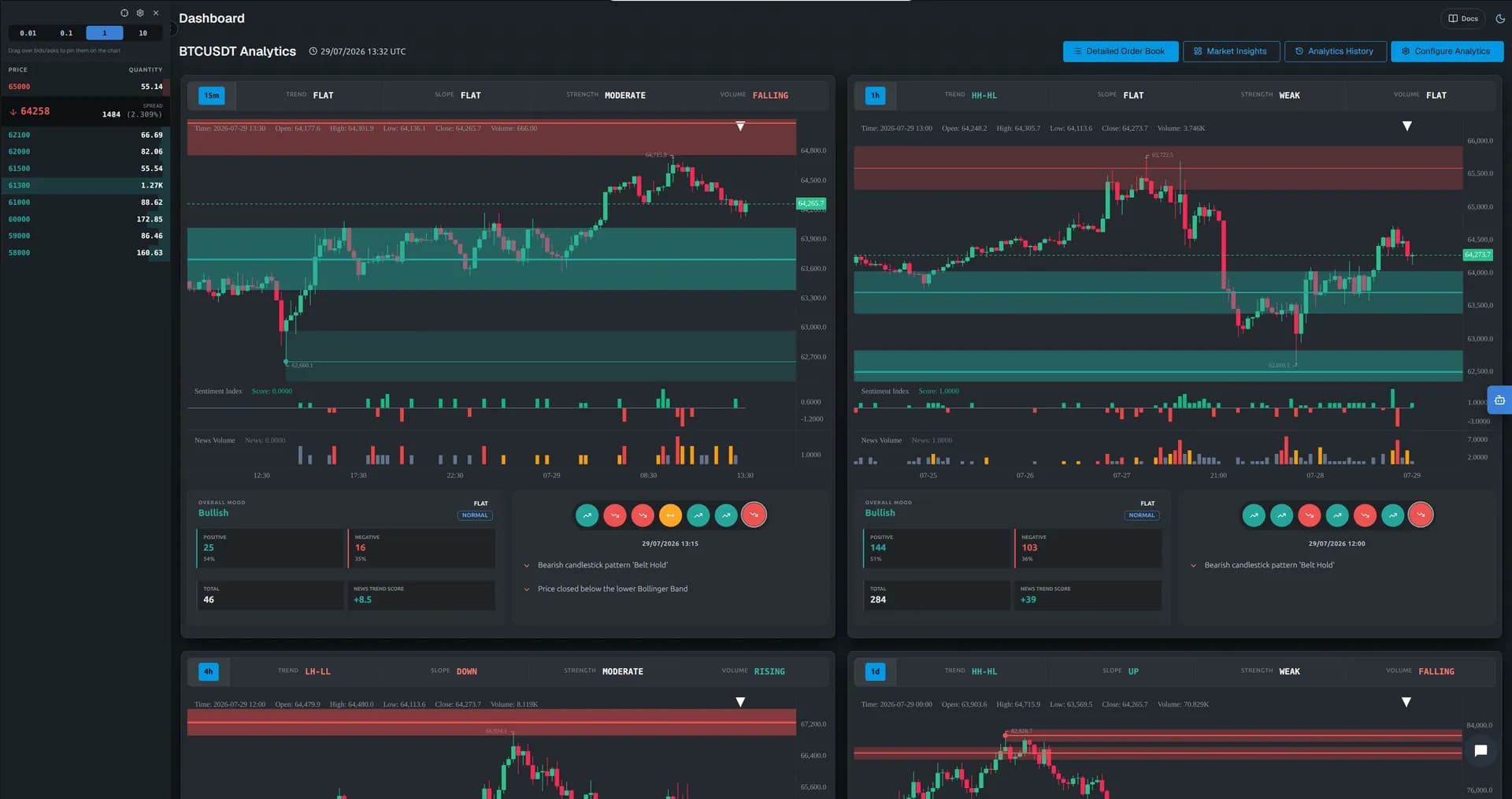Click the 65000 ask price row

click(x=85, y=87)
